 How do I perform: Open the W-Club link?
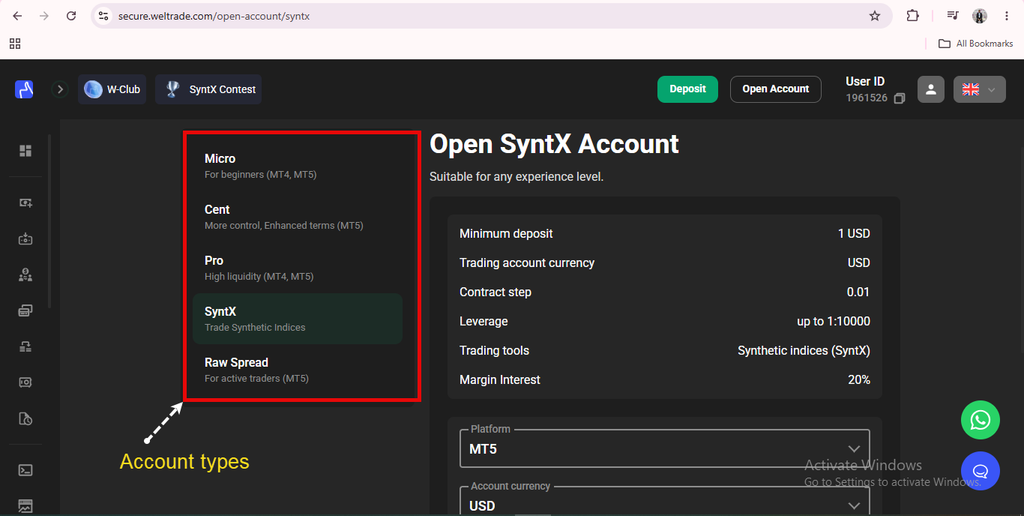(112, 89)
